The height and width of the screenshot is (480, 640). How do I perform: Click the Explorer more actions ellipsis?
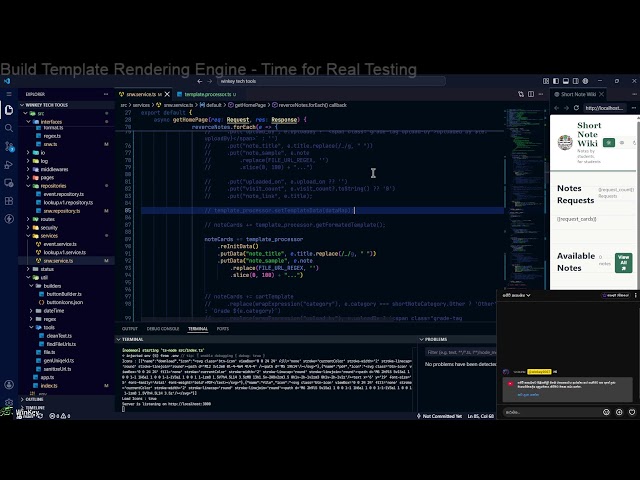(106, 94)
